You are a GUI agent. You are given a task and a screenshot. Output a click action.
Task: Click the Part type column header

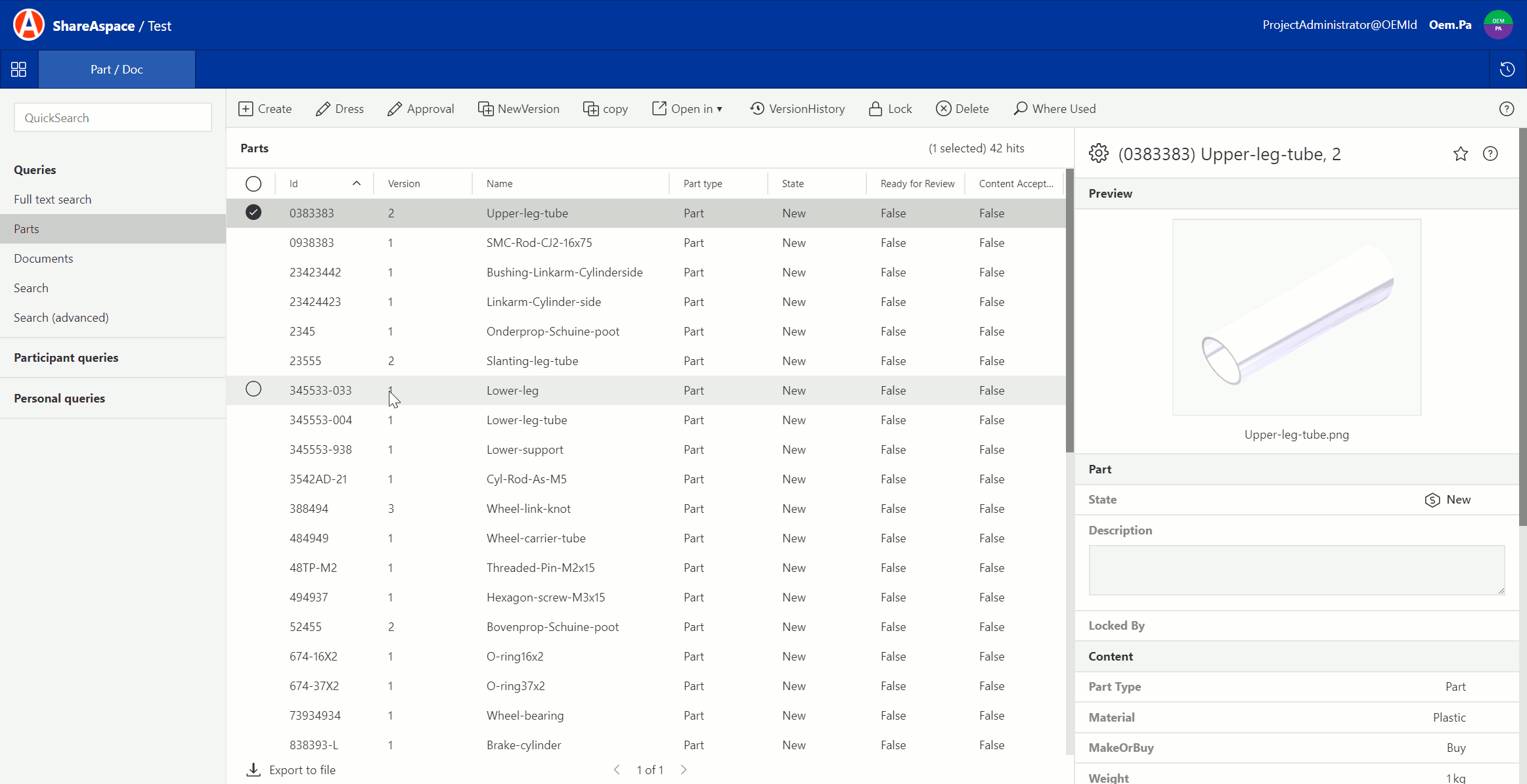click(703, 184)
